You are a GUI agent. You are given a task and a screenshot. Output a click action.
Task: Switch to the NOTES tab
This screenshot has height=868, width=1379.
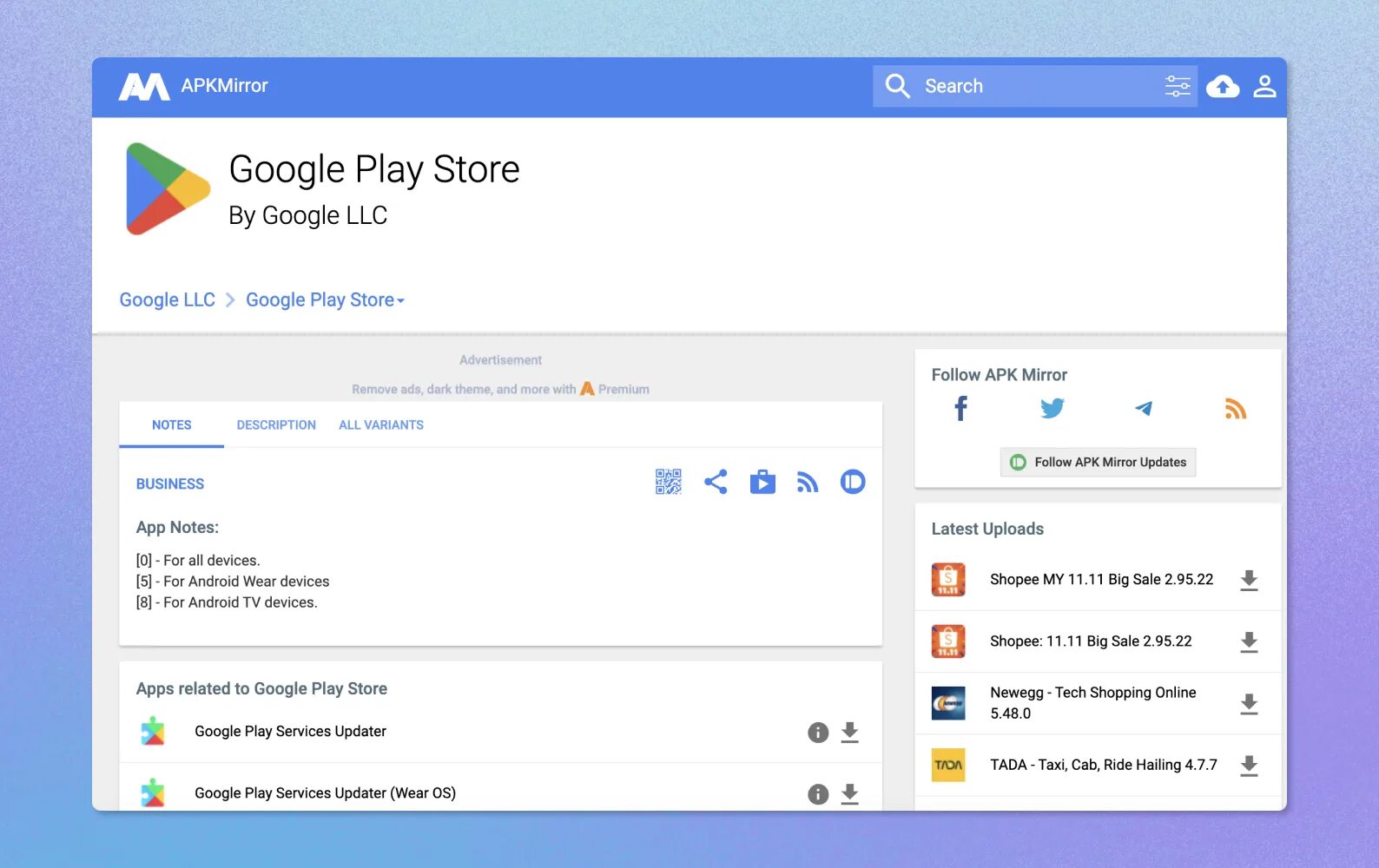click(x=171, y=424)
